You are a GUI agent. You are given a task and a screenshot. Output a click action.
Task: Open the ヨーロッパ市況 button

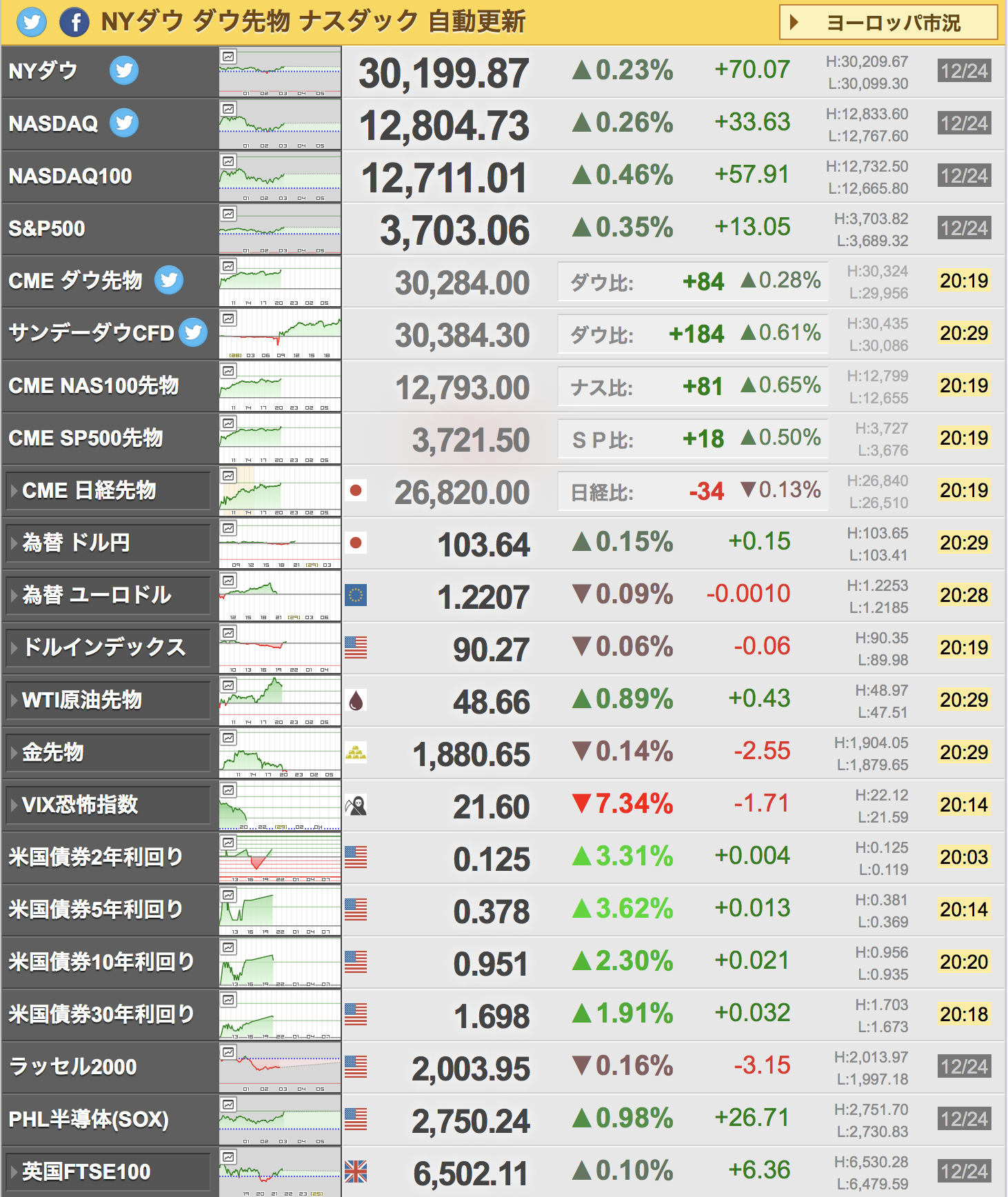coord(888,23)
